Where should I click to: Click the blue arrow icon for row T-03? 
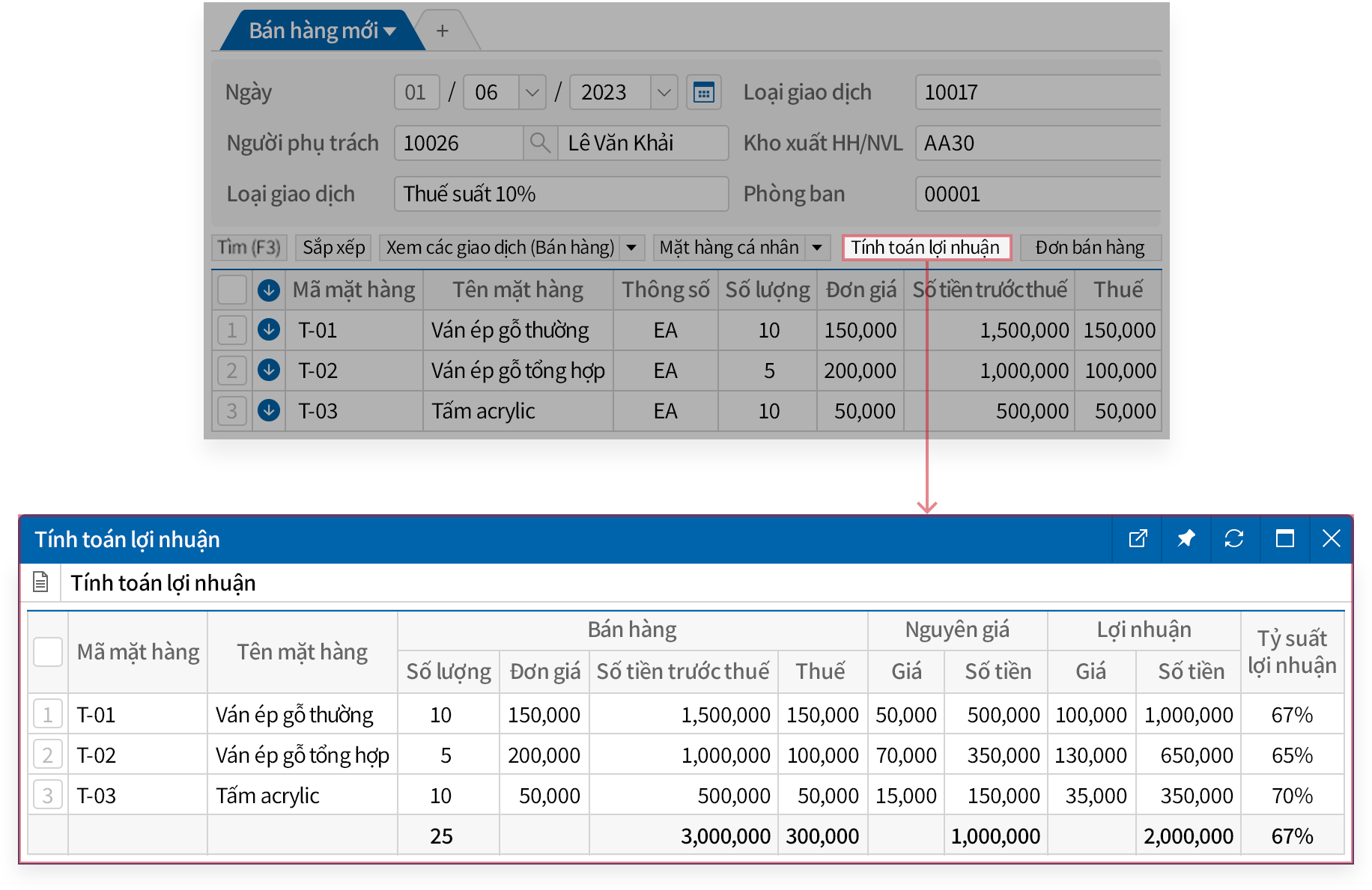pyautogui.click(x=269, y=411)
